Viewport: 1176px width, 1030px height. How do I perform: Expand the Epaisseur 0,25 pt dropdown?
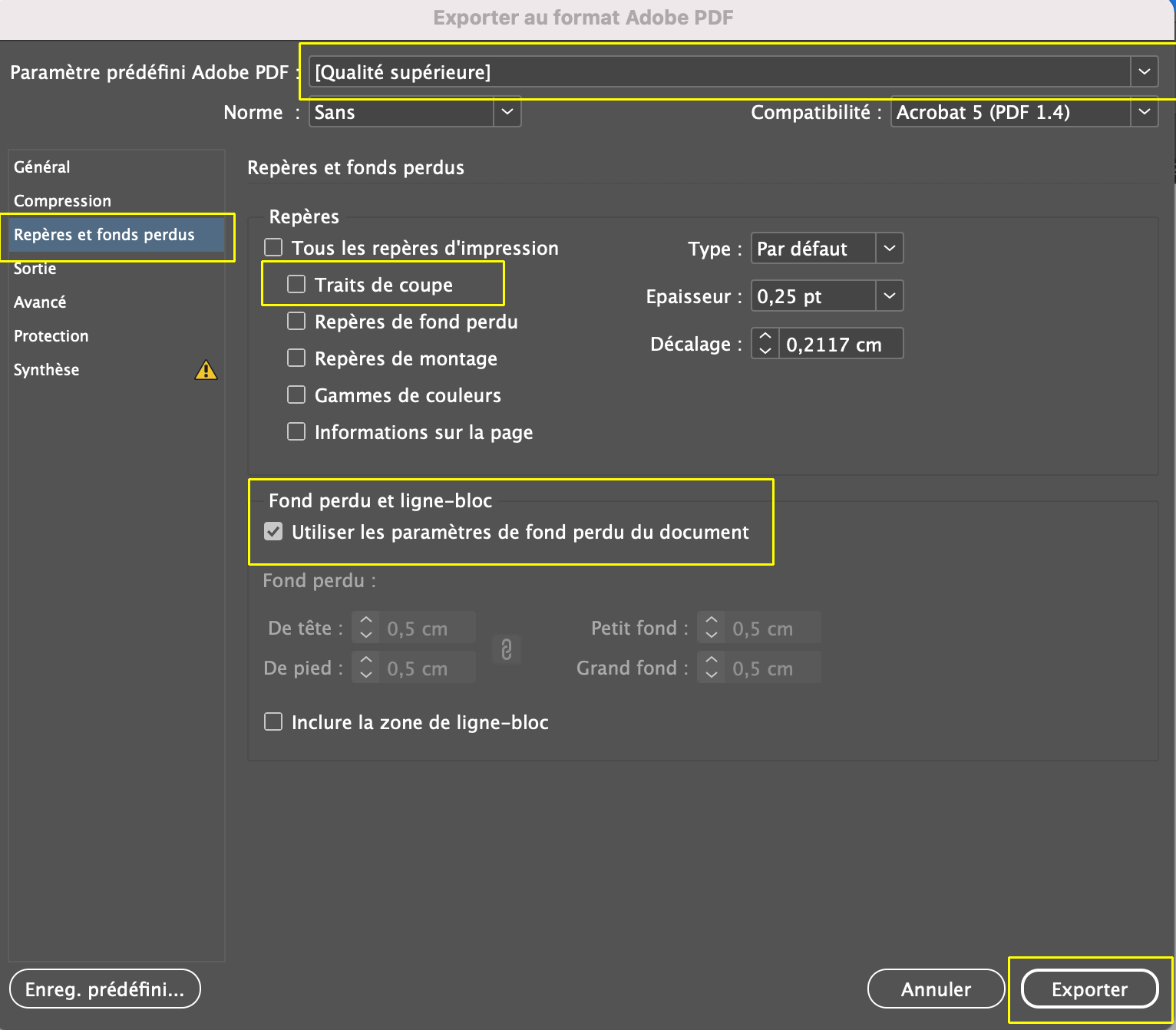(x=889, y=296)
